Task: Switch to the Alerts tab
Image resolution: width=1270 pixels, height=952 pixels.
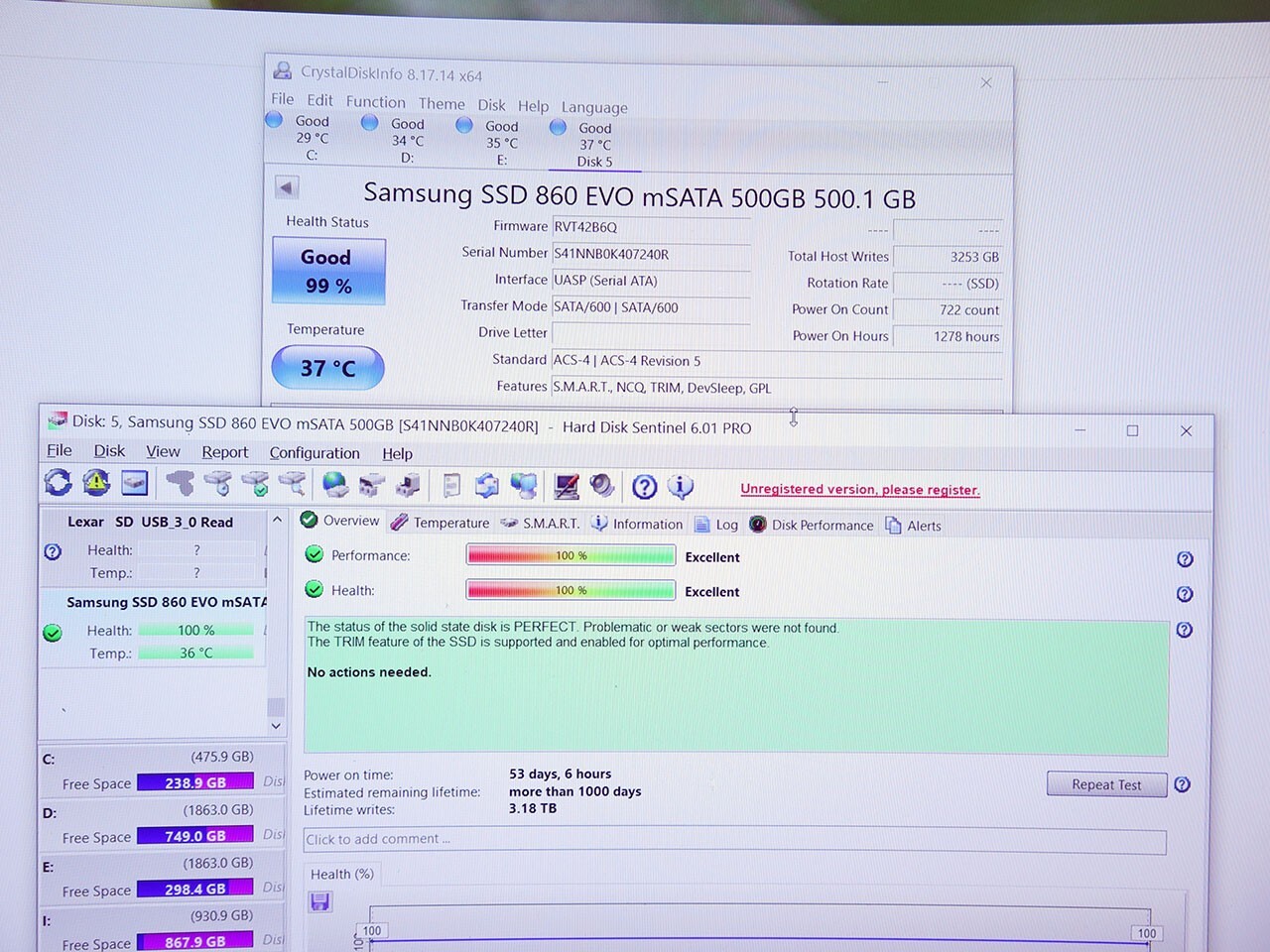Action: 913,526
